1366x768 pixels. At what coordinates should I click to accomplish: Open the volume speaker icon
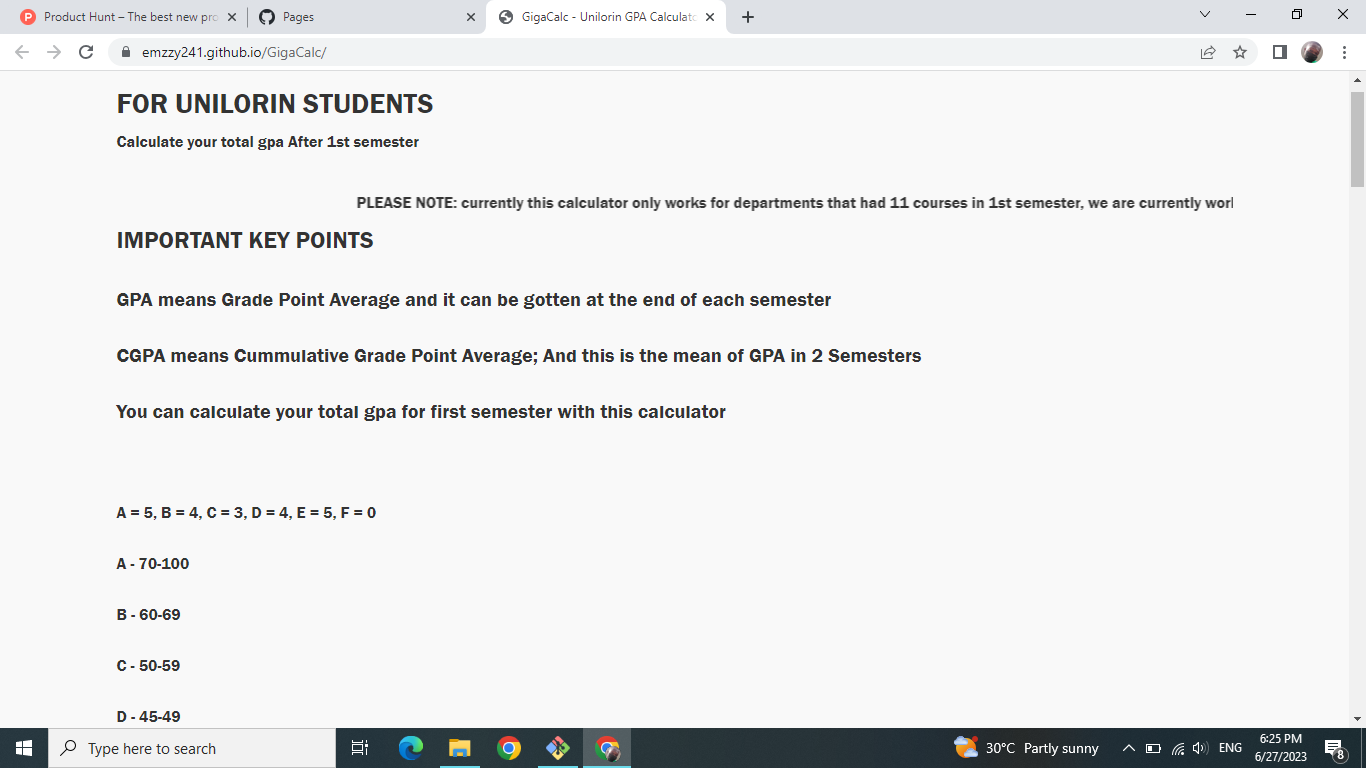1199,748
